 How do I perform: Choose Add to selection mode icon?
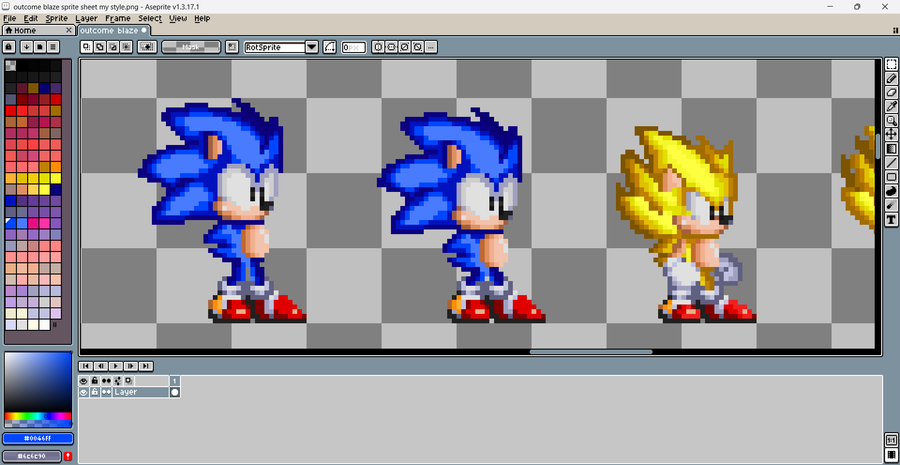(x=99, y=47)
